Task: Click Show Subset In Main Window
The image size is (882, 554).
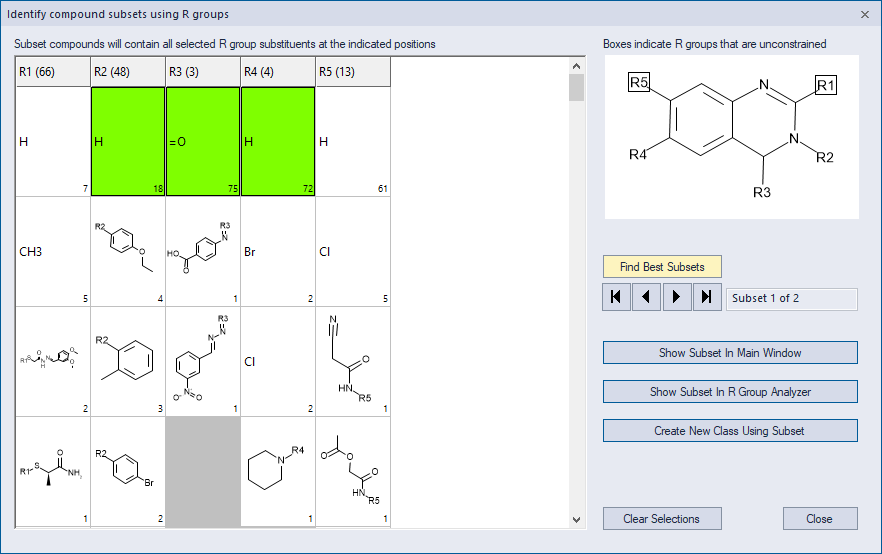Action: pyautogui.click(x=730, y=353)
